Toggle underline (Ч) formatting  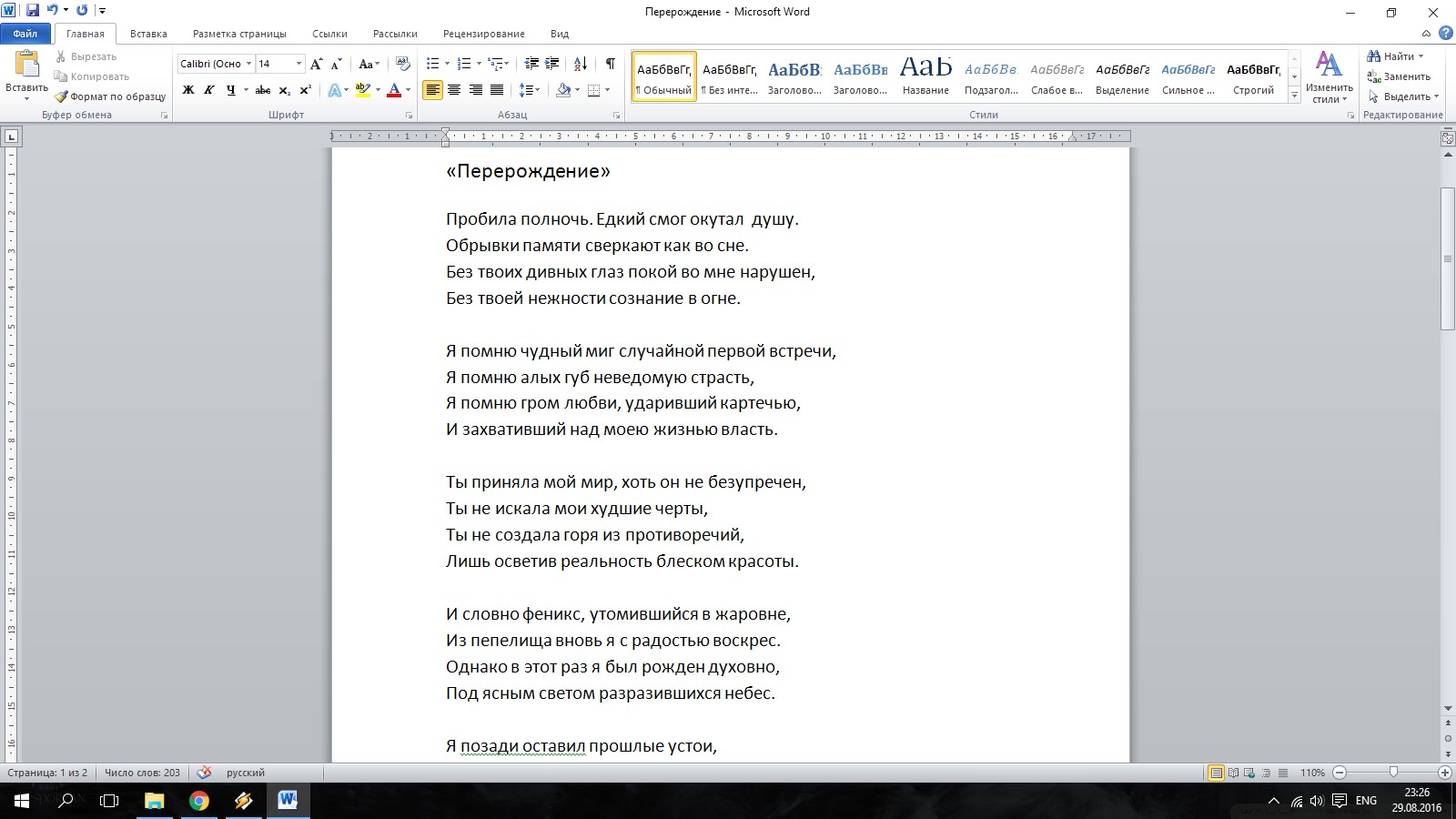pyautogui.click(x=230, y=90)
